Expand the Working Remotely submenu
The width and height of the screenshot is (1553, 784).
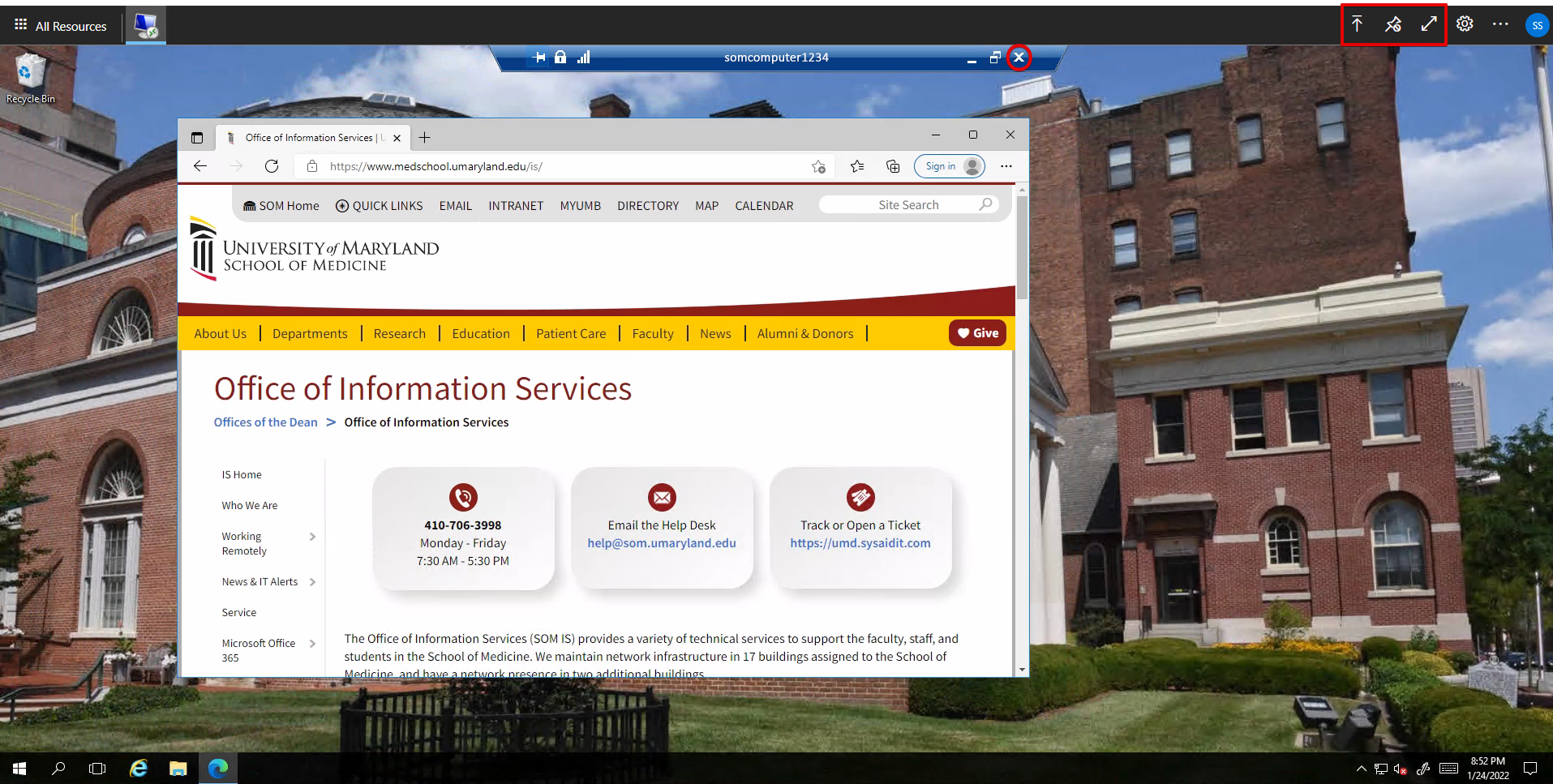click(312, 537)
